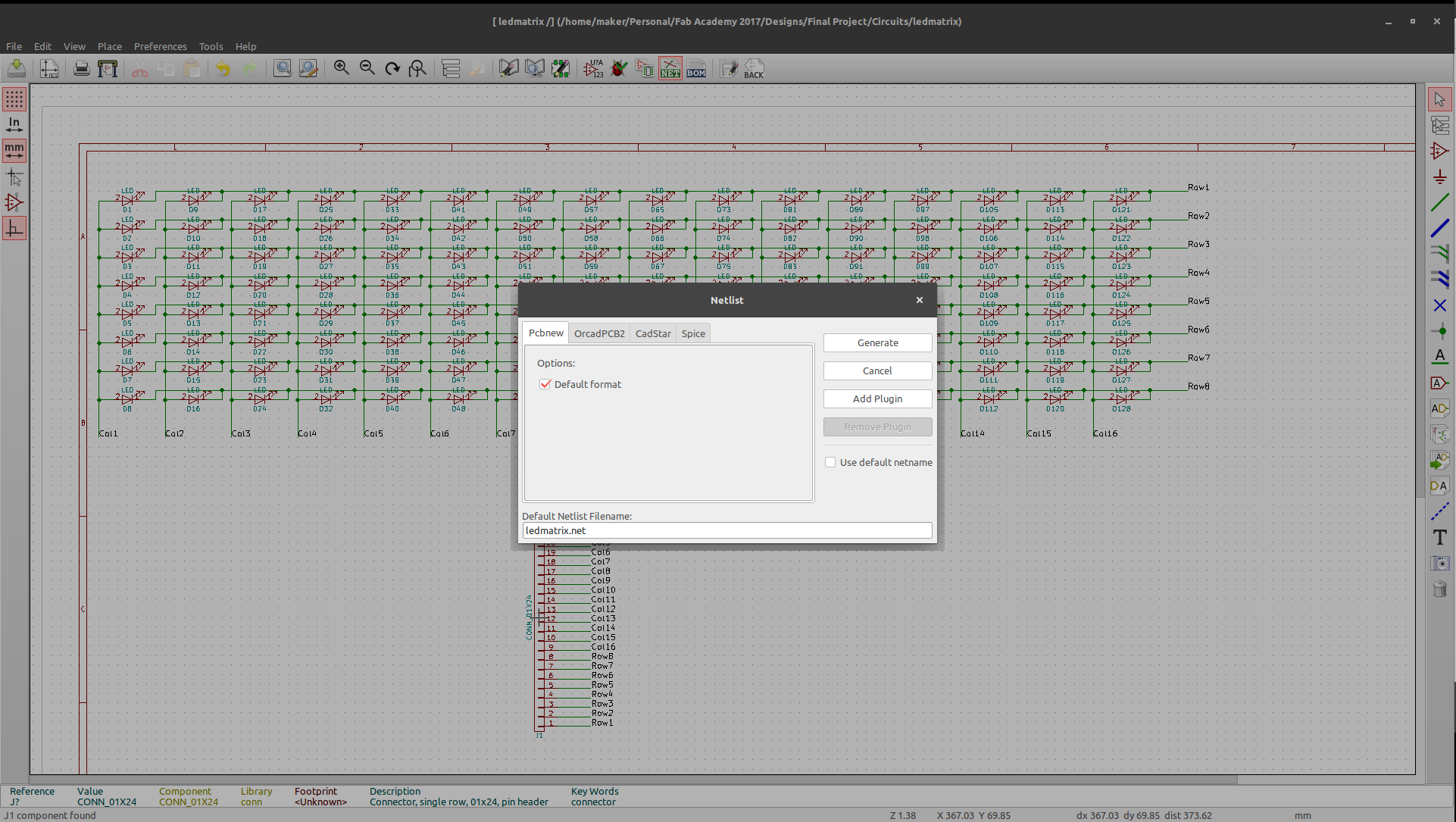Select Place Junction tool
1456x822 pixels.
coord(1440,331)
